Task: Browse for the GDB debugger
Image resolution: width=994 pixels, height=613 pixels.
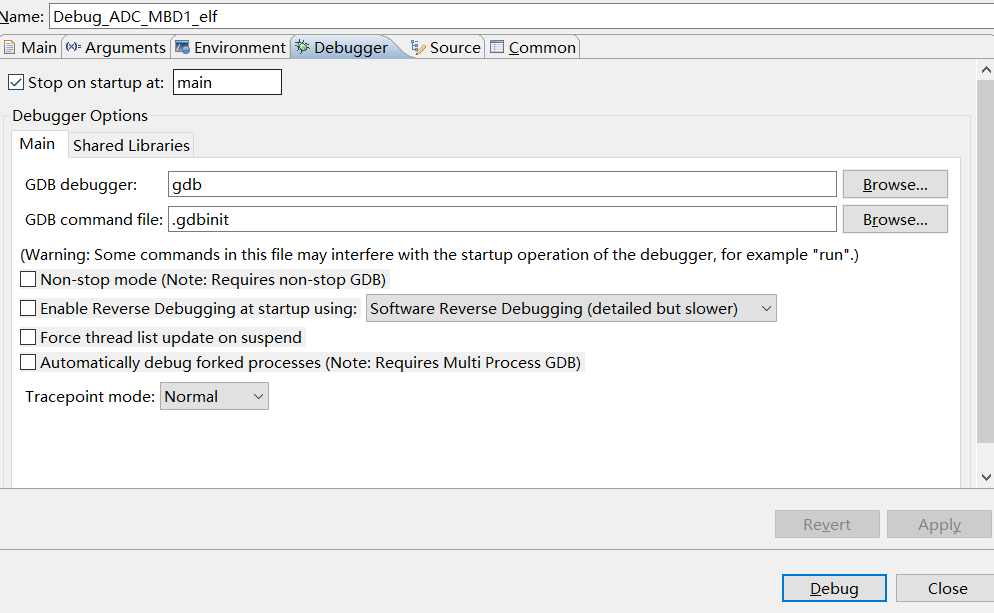Action: pyautogui.click(x=894, y=185)
